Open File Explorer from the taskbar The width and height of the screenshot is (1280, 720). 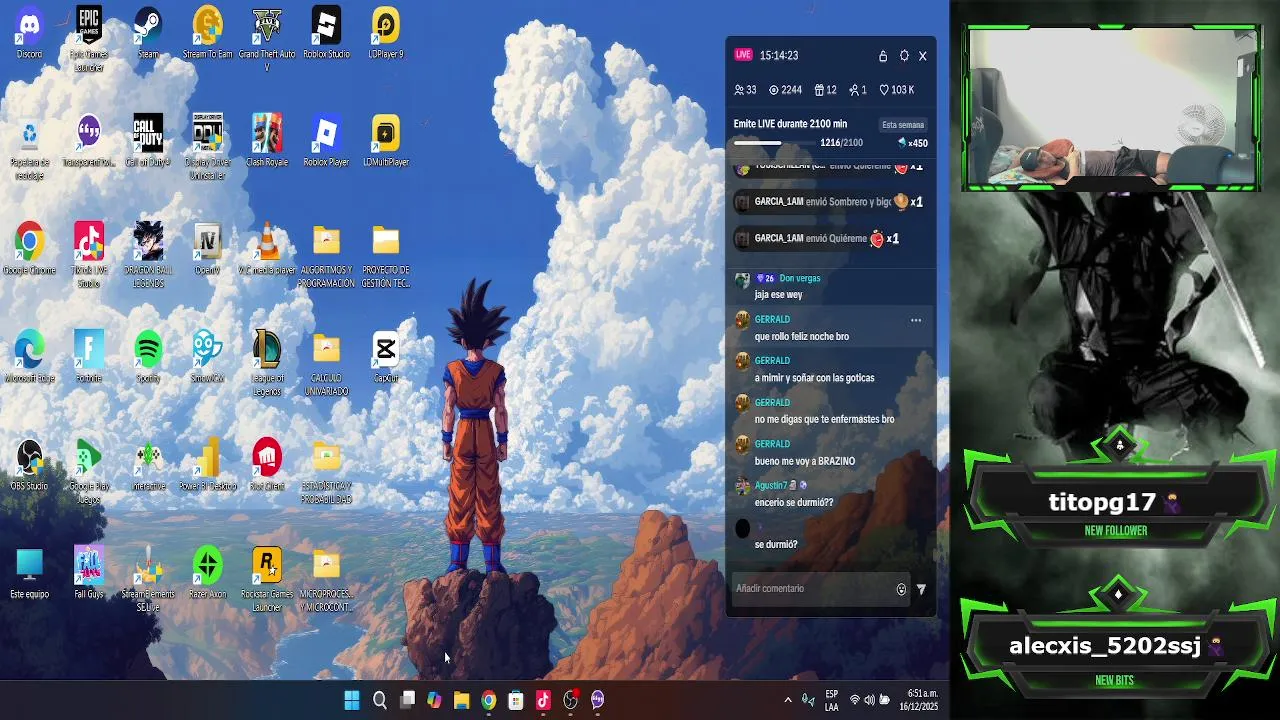coord(461,700)
